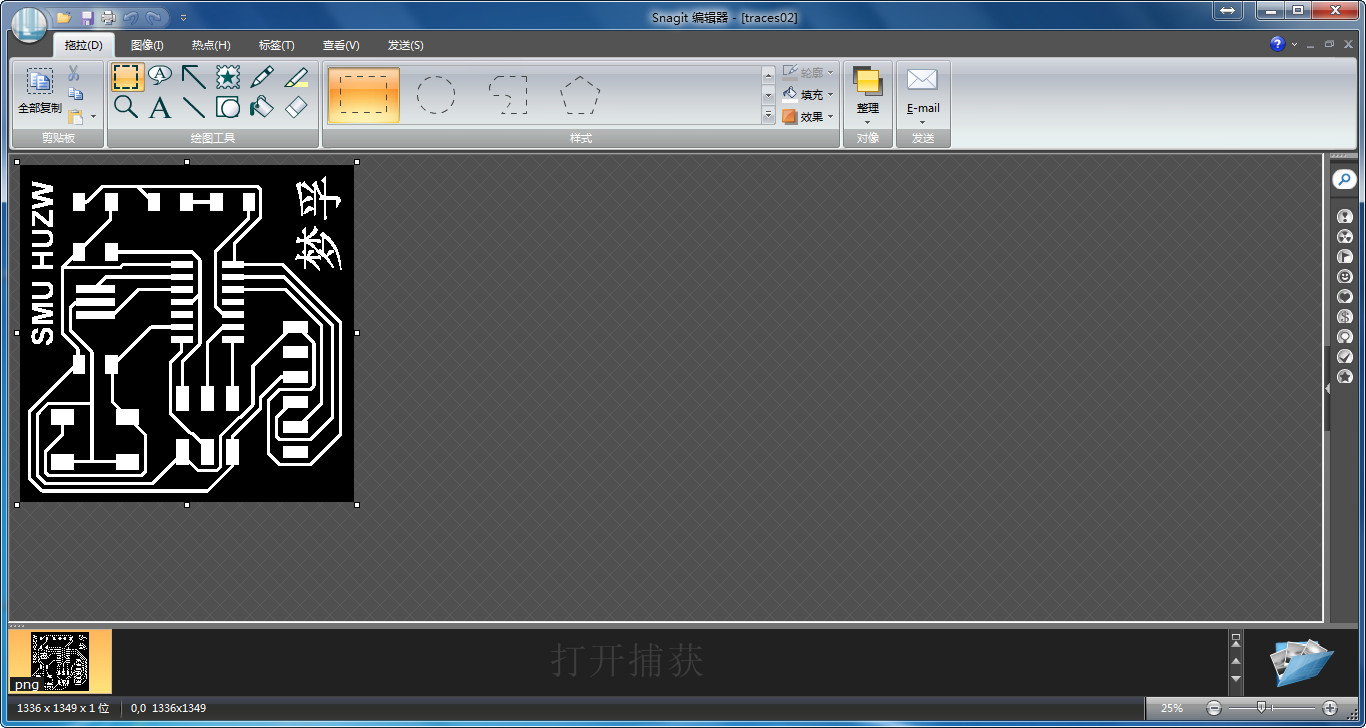Click the undo arrow in quick access toolbar
The height and width of the screenshot is (728, 1366).
click(x=131, y=18)
